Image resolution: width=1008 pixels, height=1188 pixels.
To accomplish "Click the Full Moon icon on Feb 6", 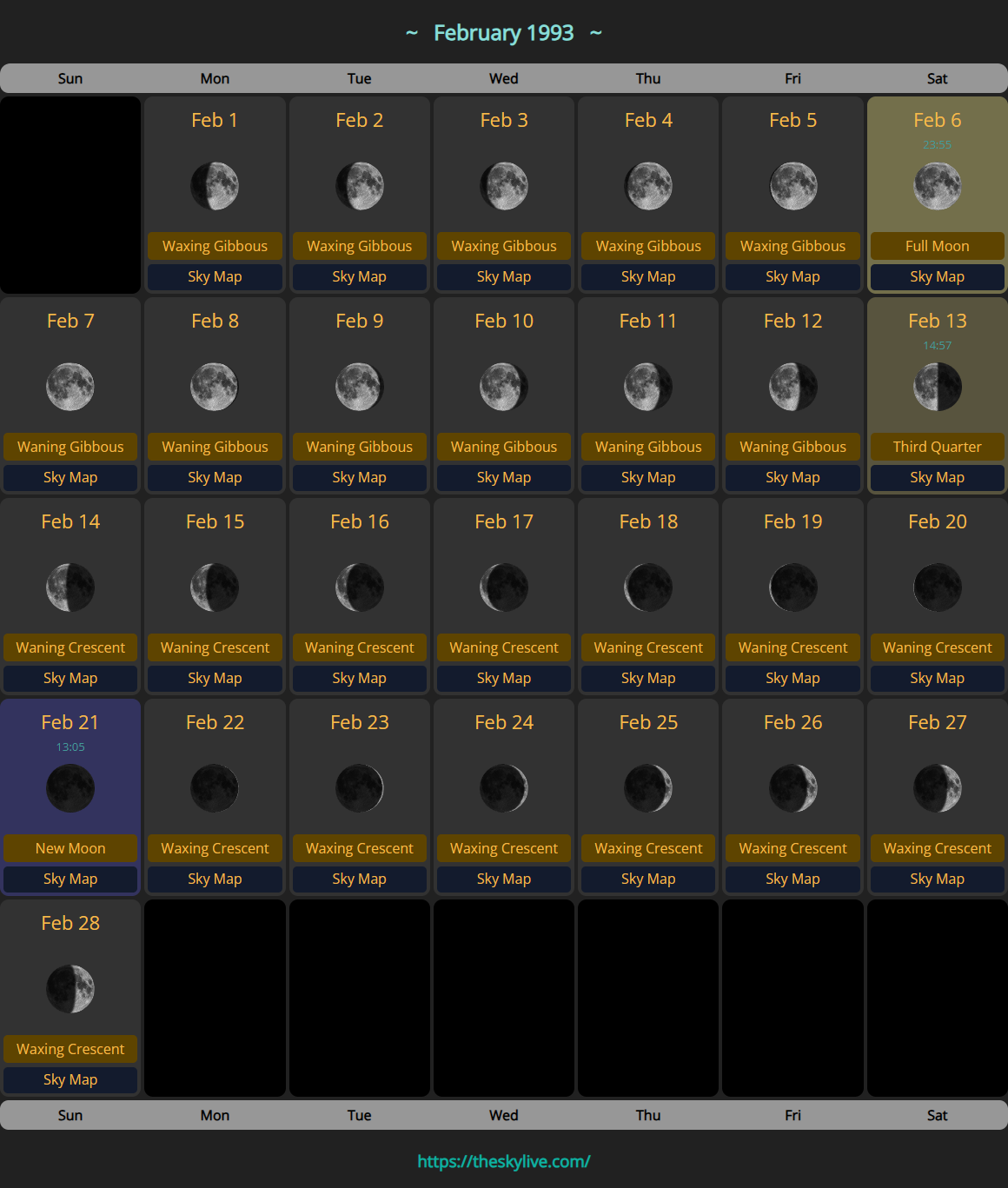I will [937, 186].
